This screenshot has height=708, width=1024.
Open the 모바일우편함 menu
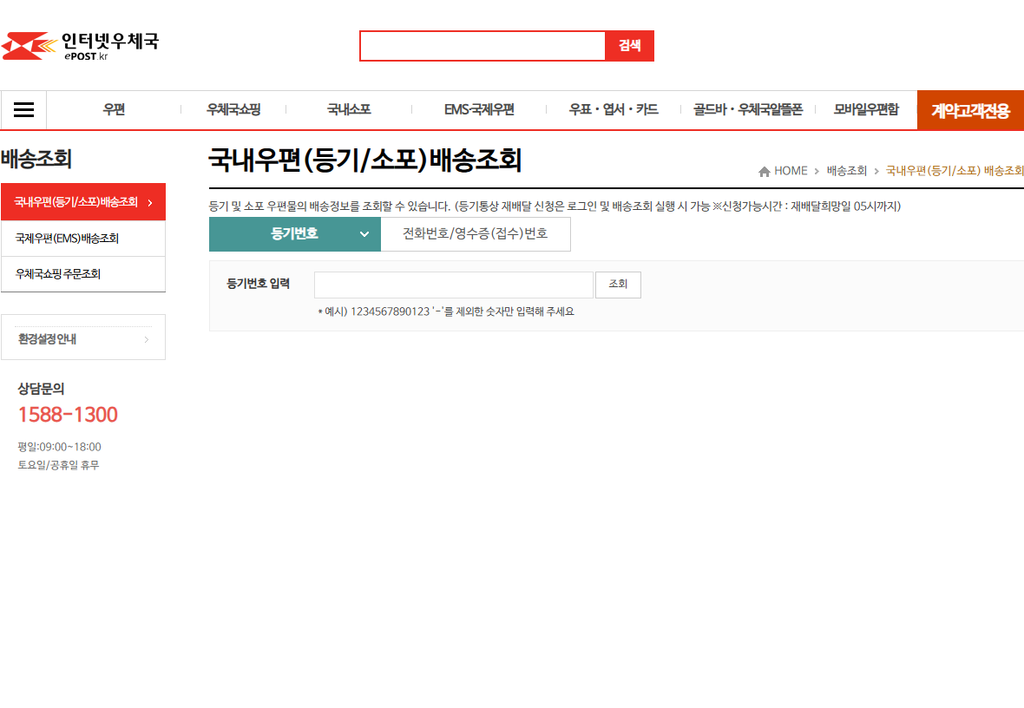[866, 110]
